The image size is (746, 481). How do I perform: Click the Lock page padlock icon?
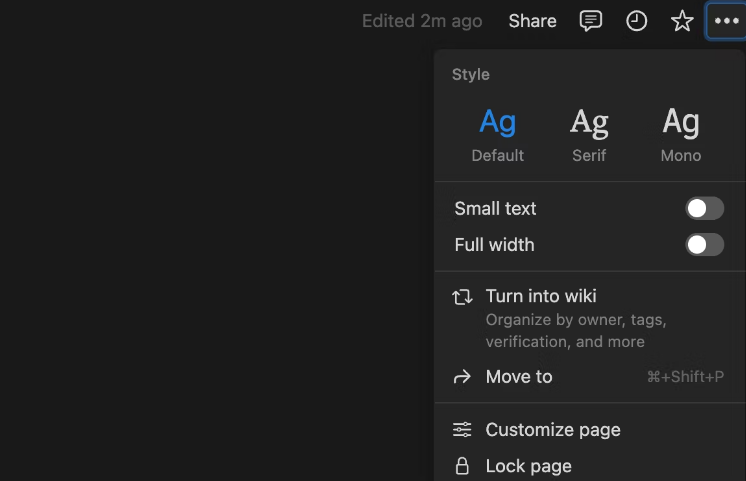(462, 466)
